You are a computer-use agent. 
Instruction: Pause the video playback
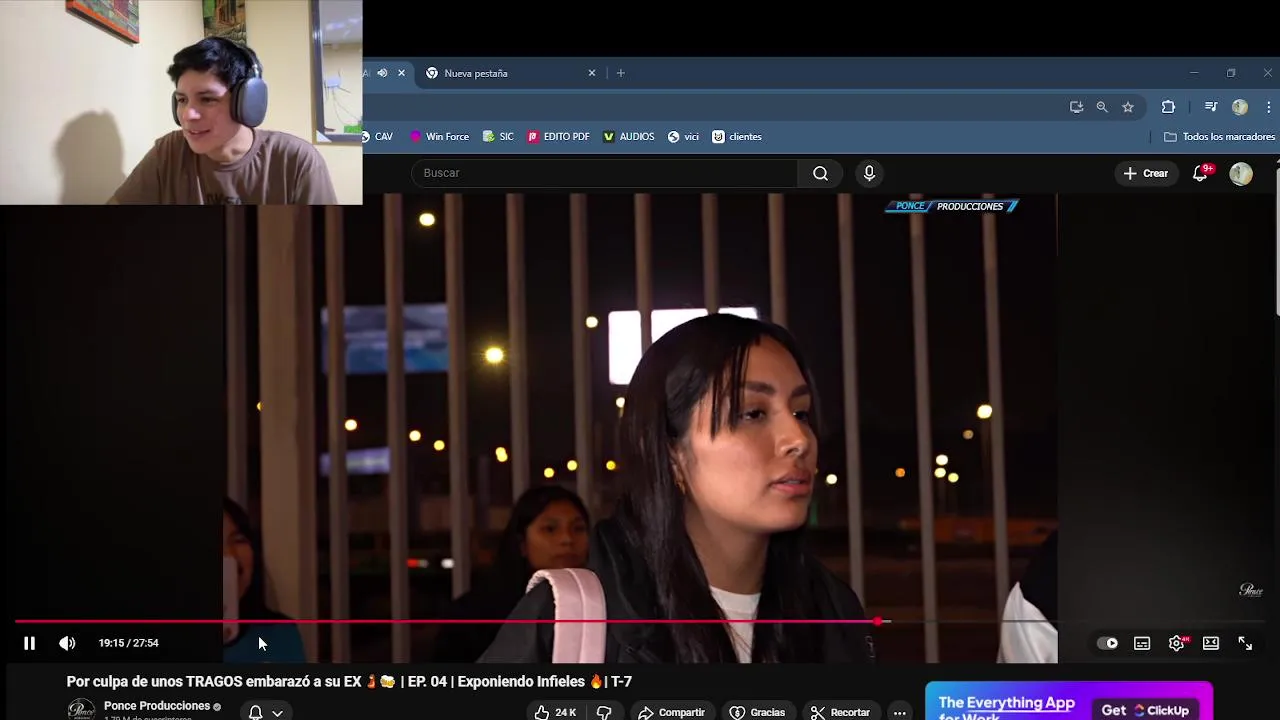[x=29, y=643]
